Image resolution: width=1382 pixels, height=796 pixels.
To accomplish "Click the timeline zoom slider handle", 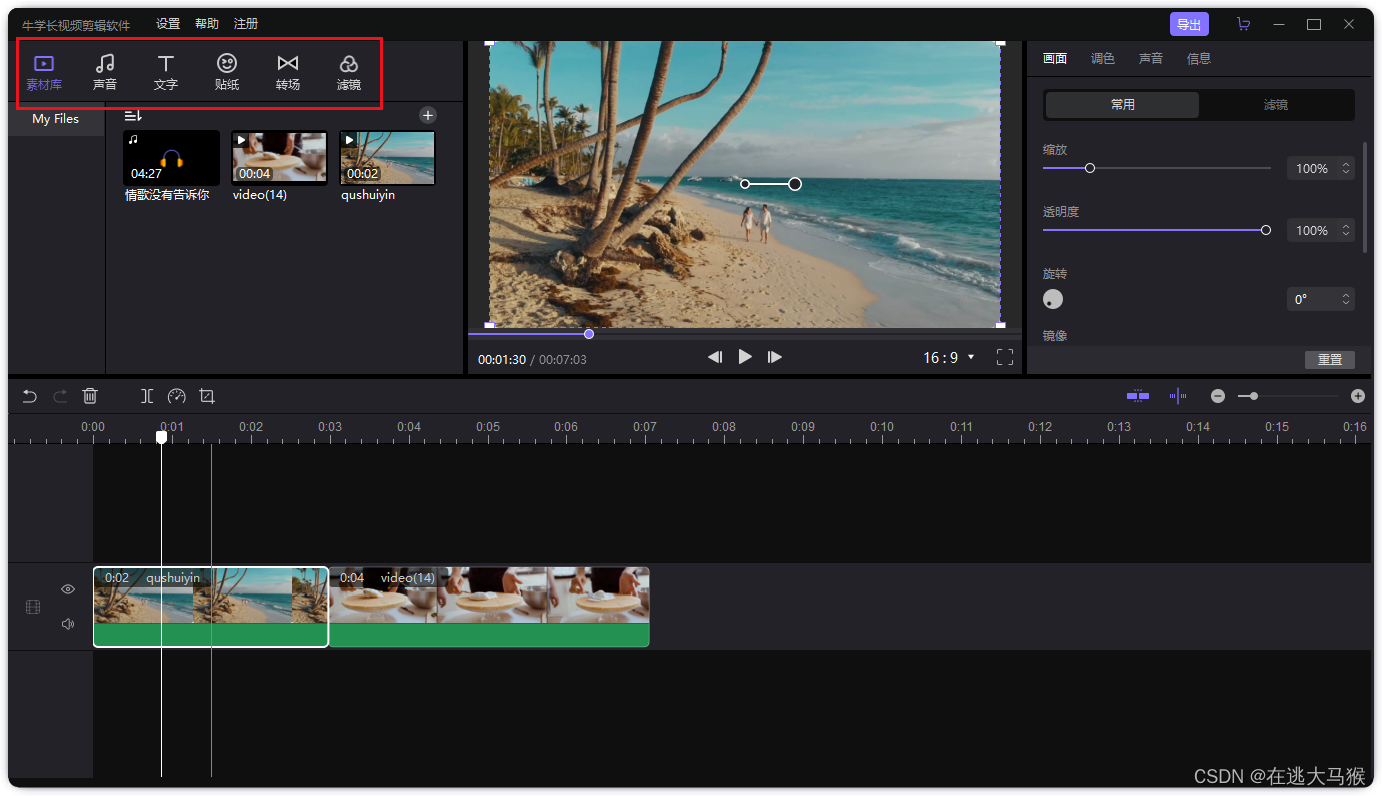I will click(1254, 396).
